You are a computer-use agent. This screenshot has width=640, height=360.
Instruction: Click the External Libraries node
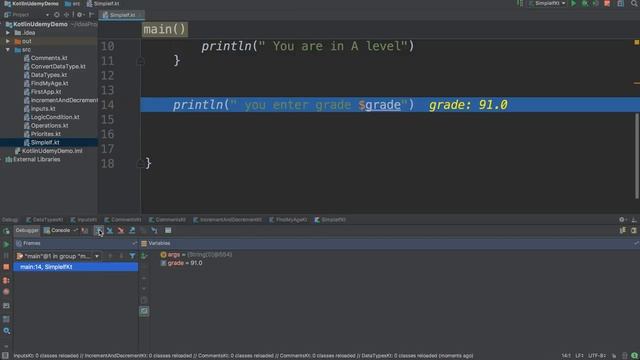coord(37,160)
